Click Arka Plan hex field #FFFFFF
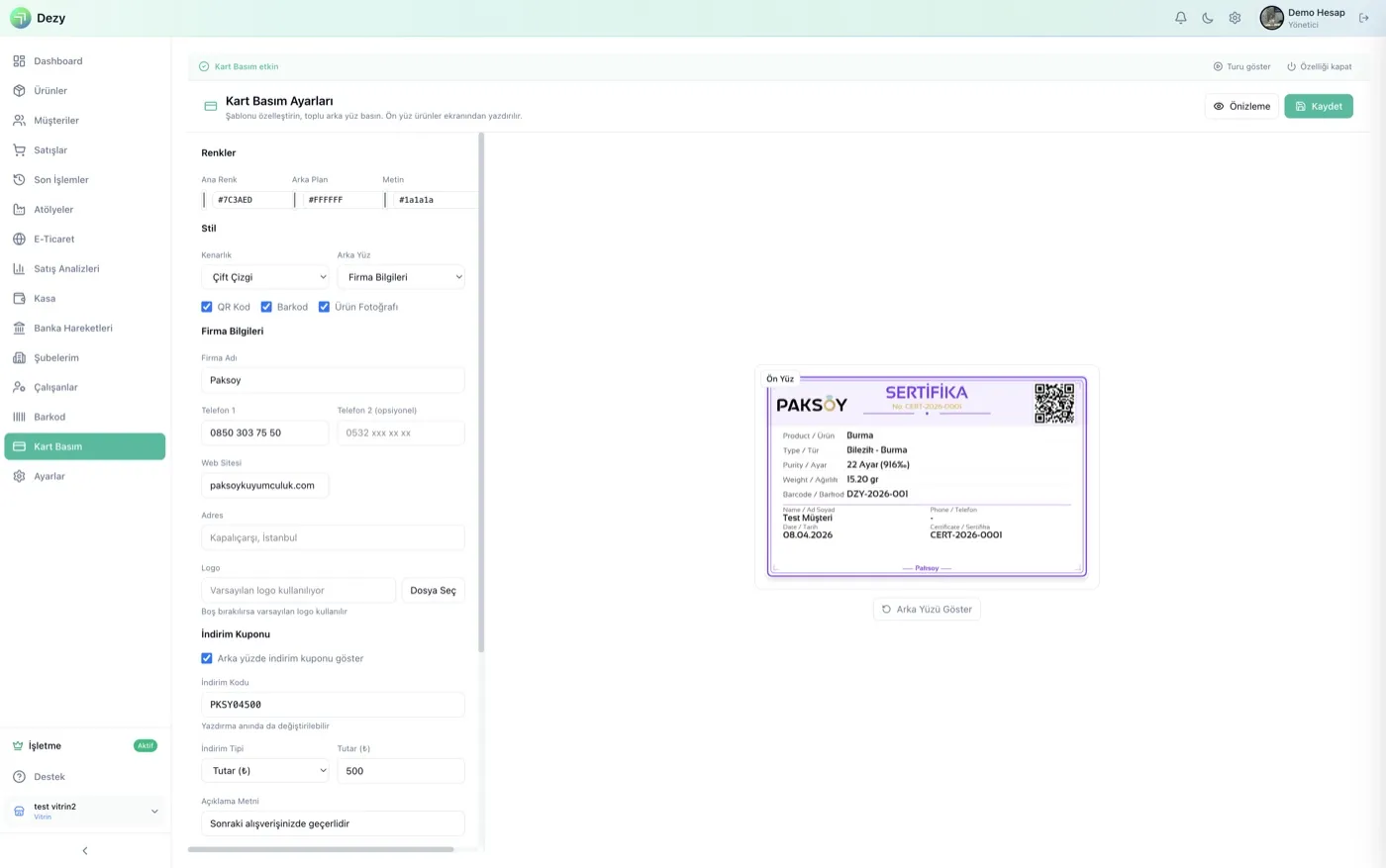This screenshot has width=1386, height=868. click(x=342, y=200)
